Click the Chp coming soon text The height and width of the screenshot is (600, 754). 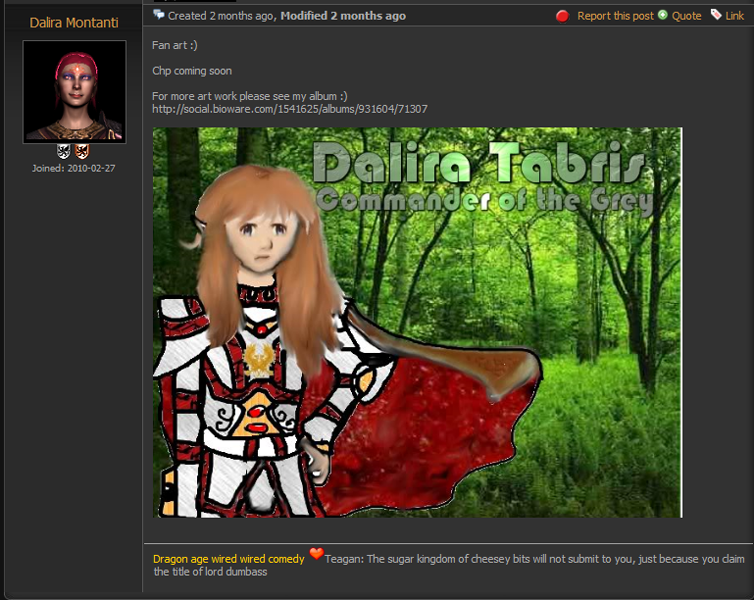tap(192, 71)
